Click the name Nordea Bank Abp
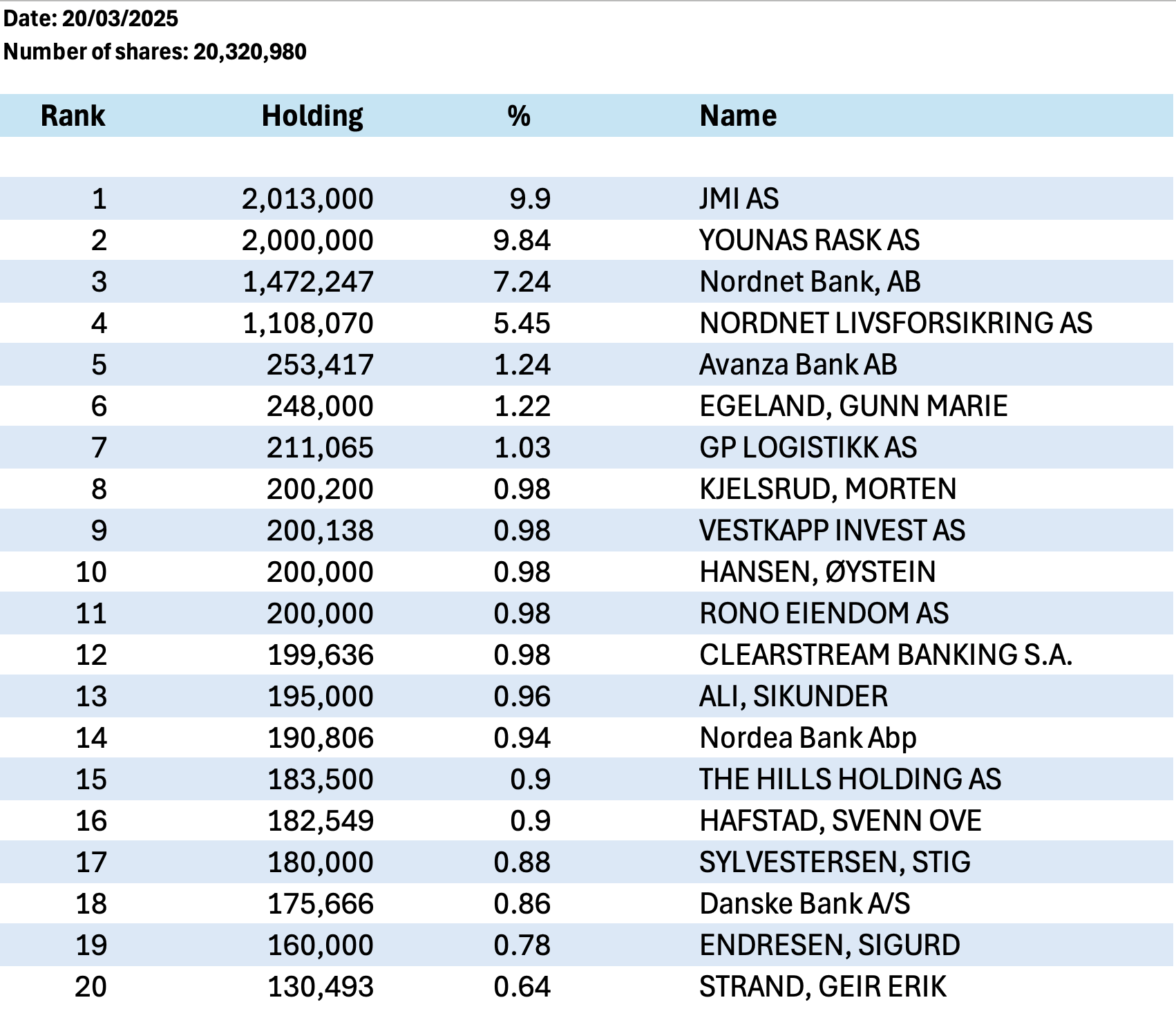The image size is (1176, 1009). (808, 739)
